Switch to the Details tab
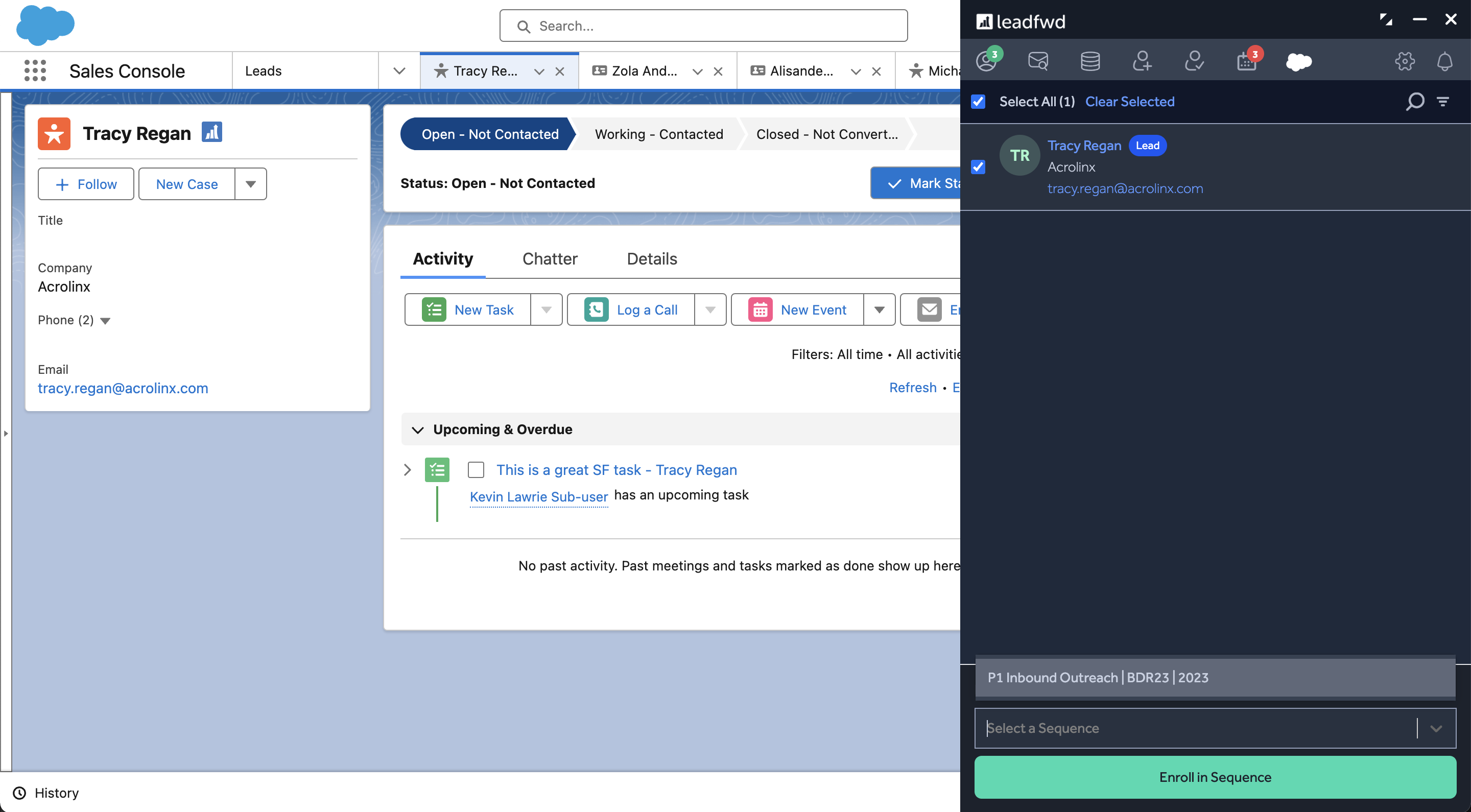 tap(652, 259)
